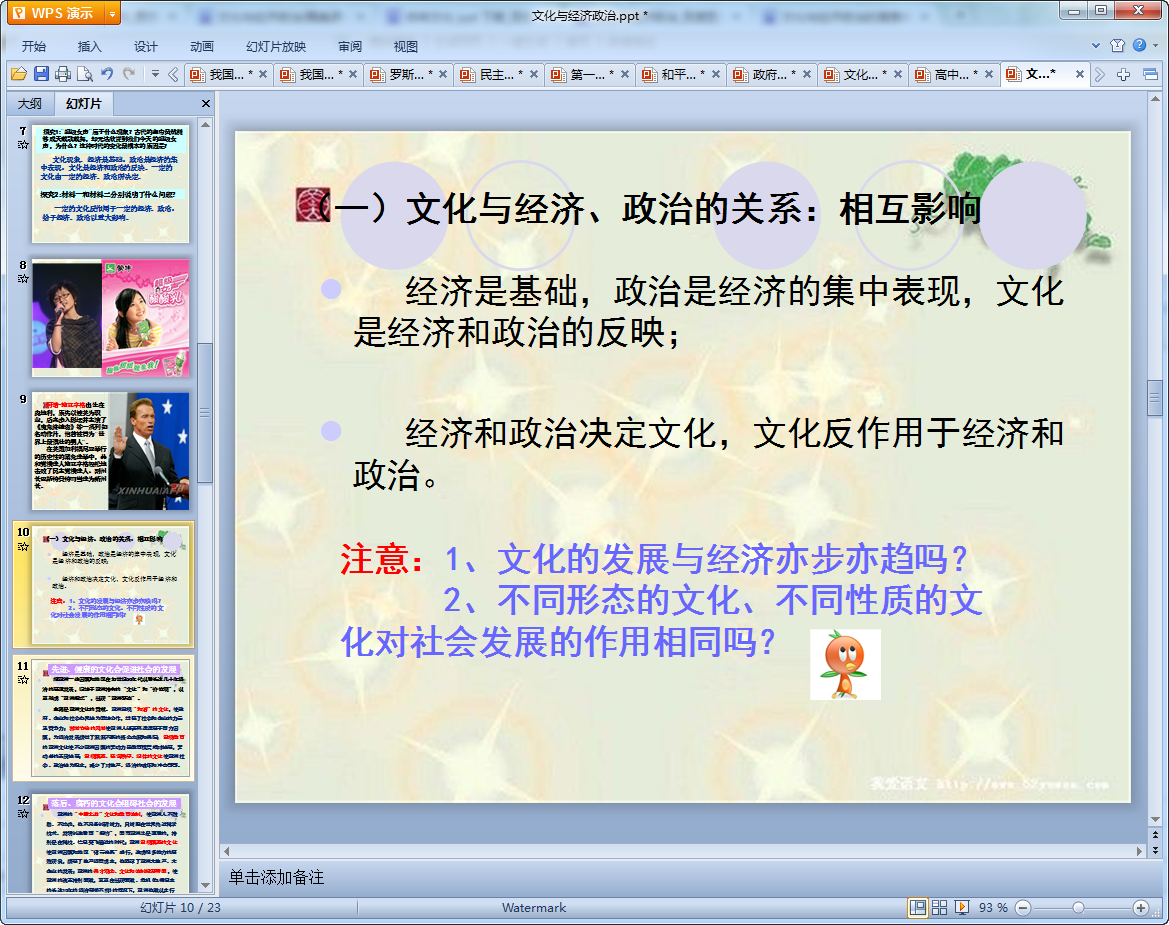Switch to normal view in status bar
Screen dimensions: 1169x925
point(918,907)
